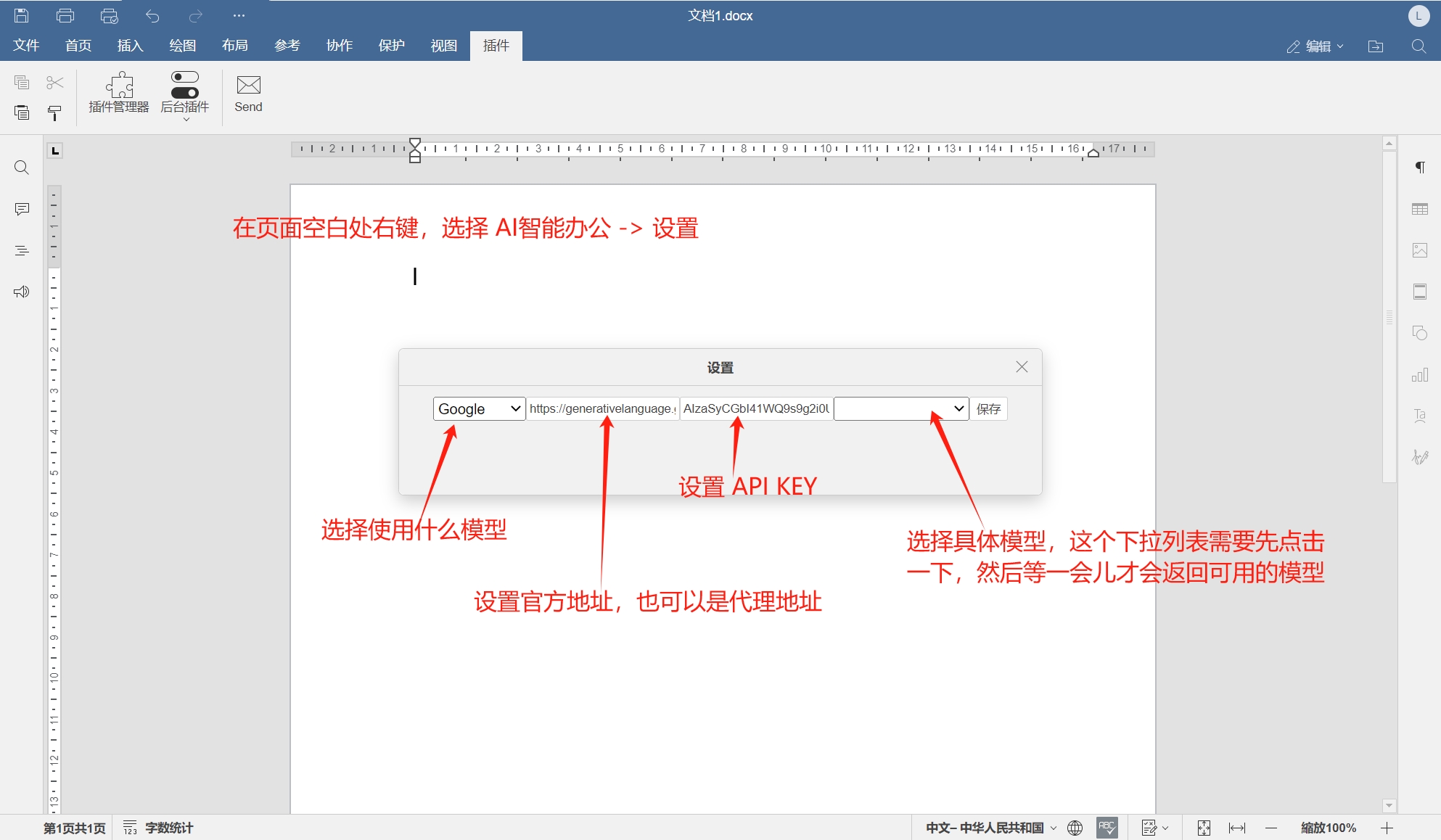This screenshot has height=840, width=1441.
Task: Switch to the 插入 ribbon tab
Action: coord(129,45)
